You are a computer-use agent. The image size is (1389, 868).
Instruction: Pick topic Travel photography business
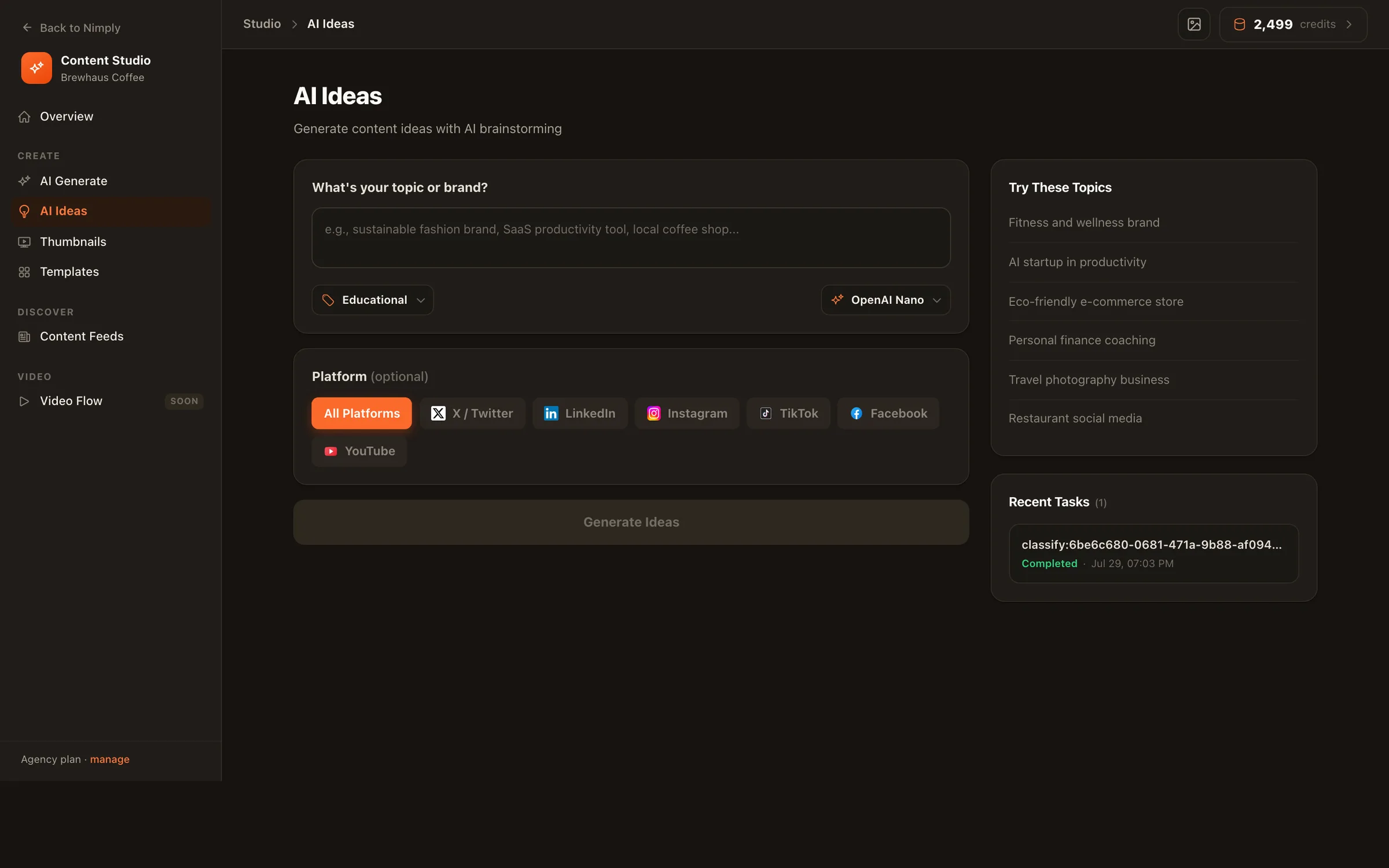[1089, 380]
